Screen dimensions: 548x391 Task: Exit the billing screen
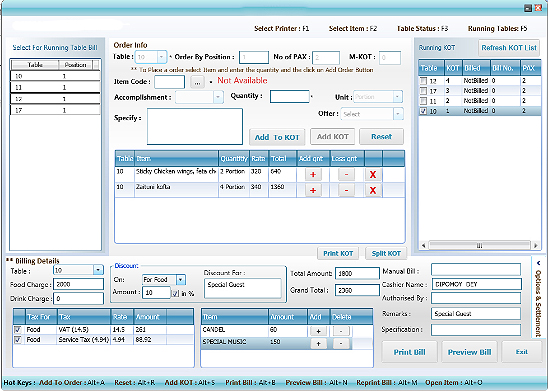click(x=522, y=352)
